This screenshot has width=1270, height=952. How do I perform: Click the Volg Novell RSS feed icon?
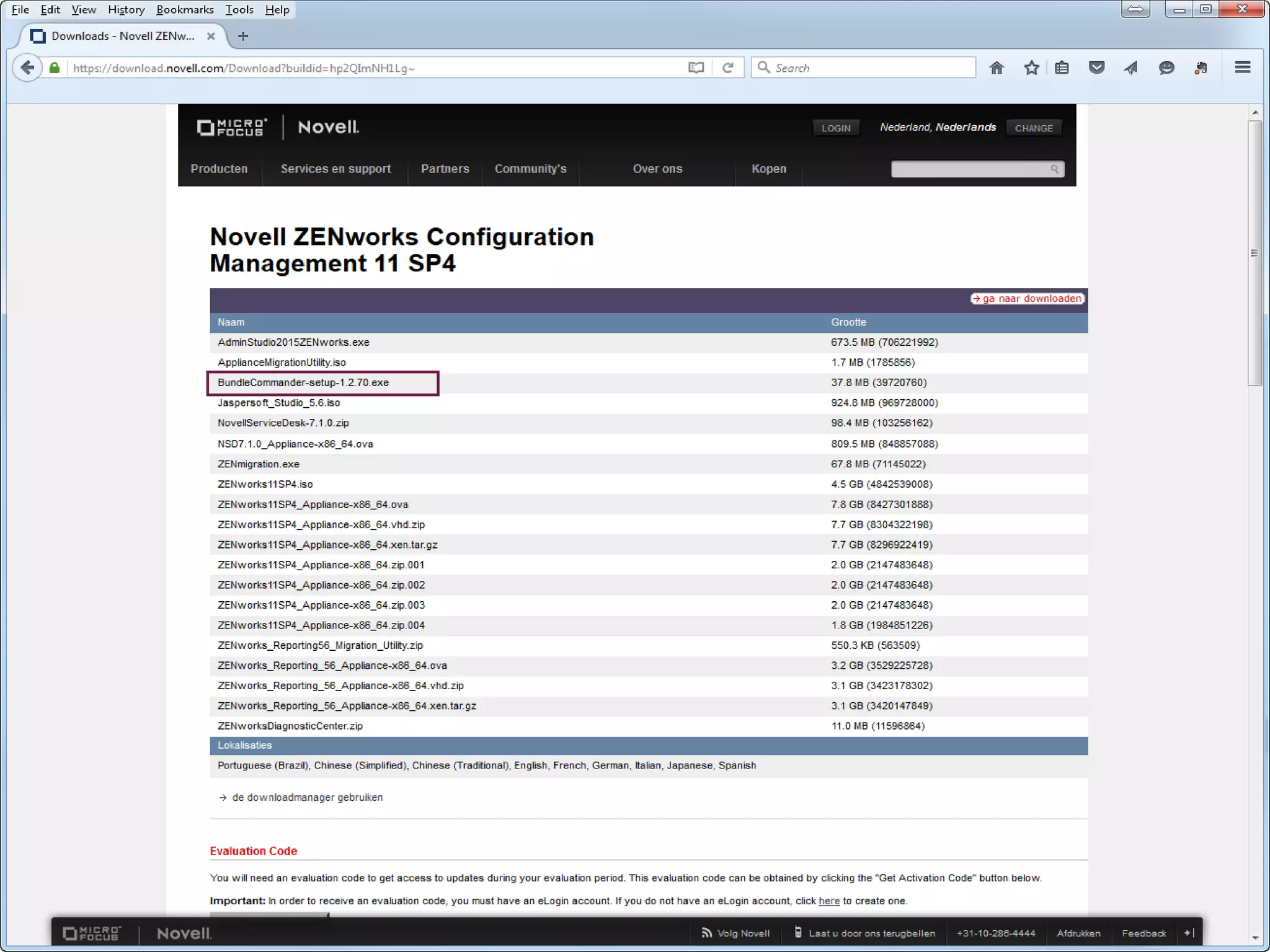(x=706, y=932)
